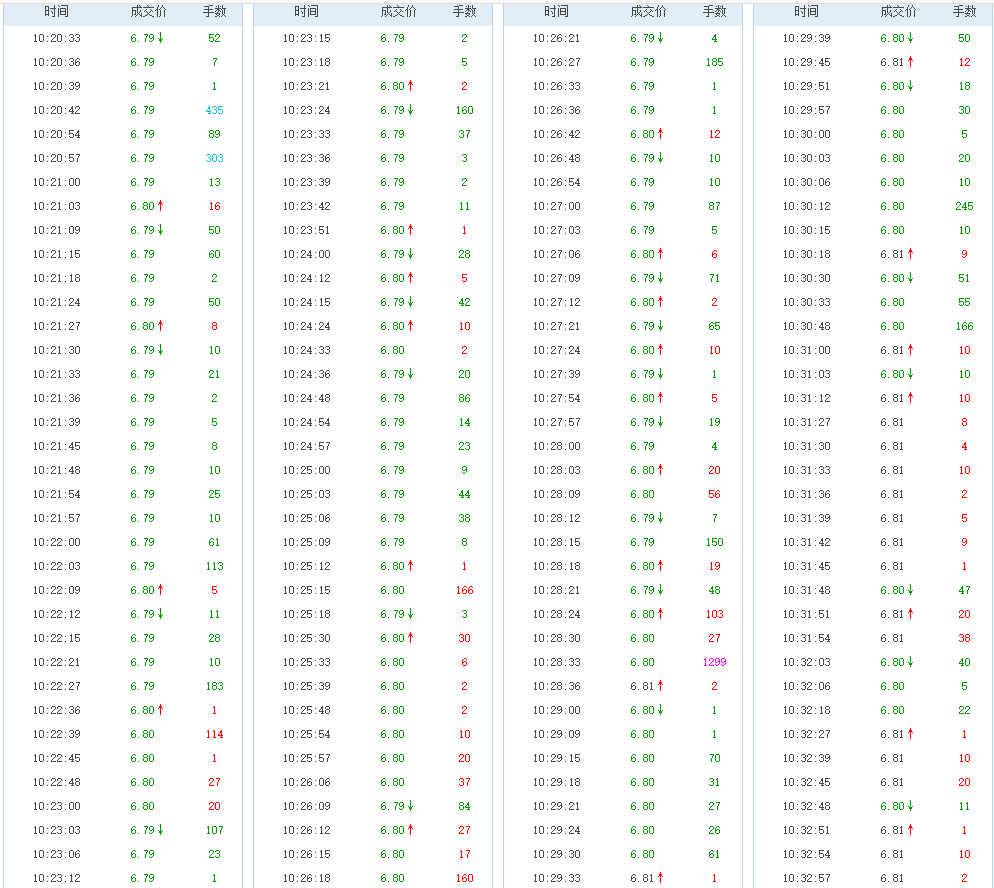The image size is (994, 888).
Task: Click volume 113 in the 10:22:03 row
Action: coord(214,567)
